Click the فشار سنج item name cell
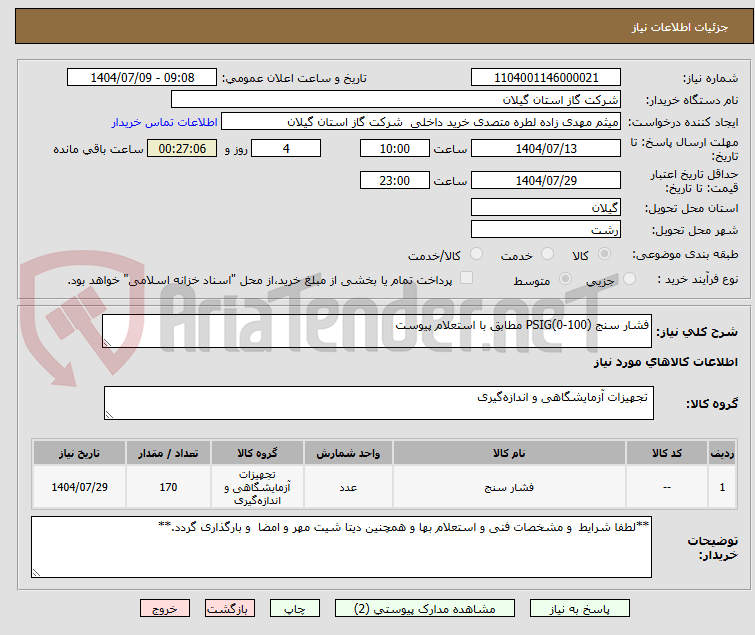Viewport: 755px width, 635px height. click(509, 487)
